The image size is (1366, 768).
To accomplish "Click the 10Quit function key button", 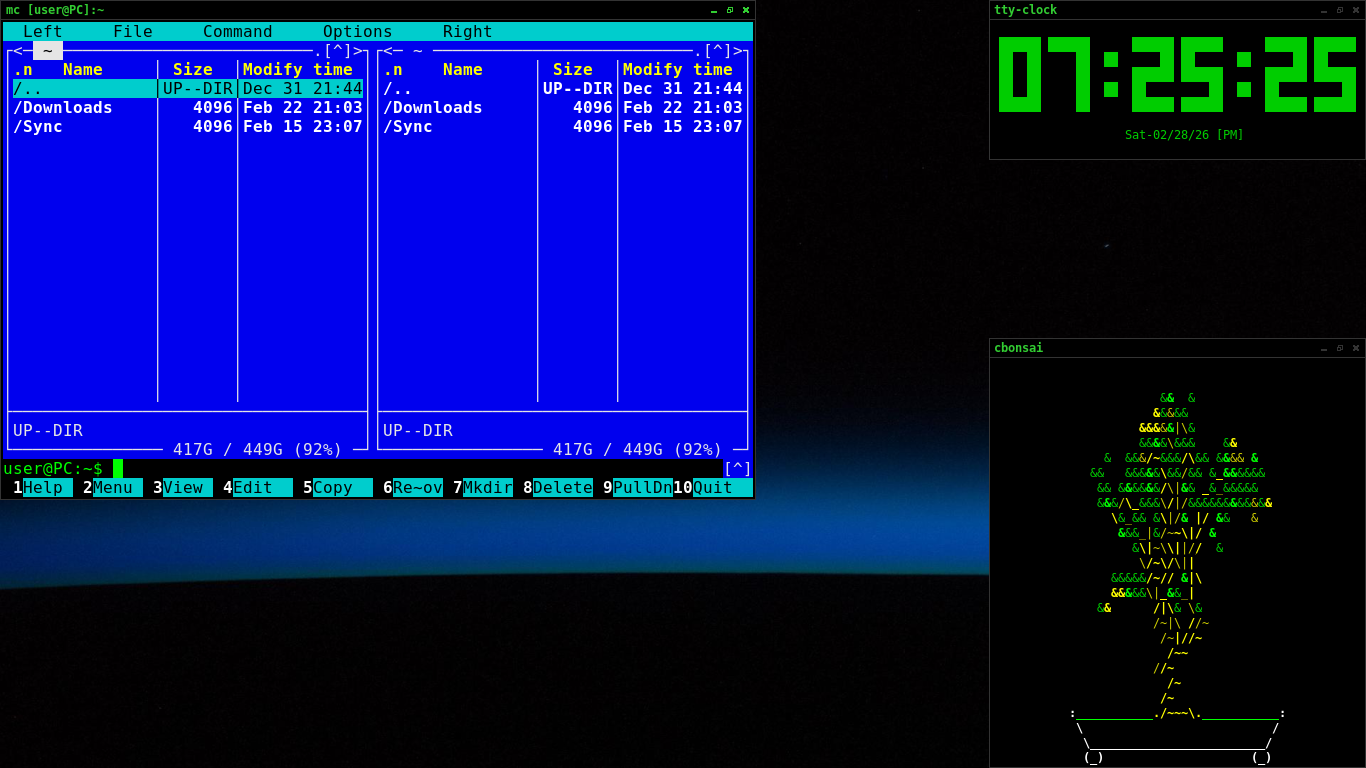I will pos(713,488).
